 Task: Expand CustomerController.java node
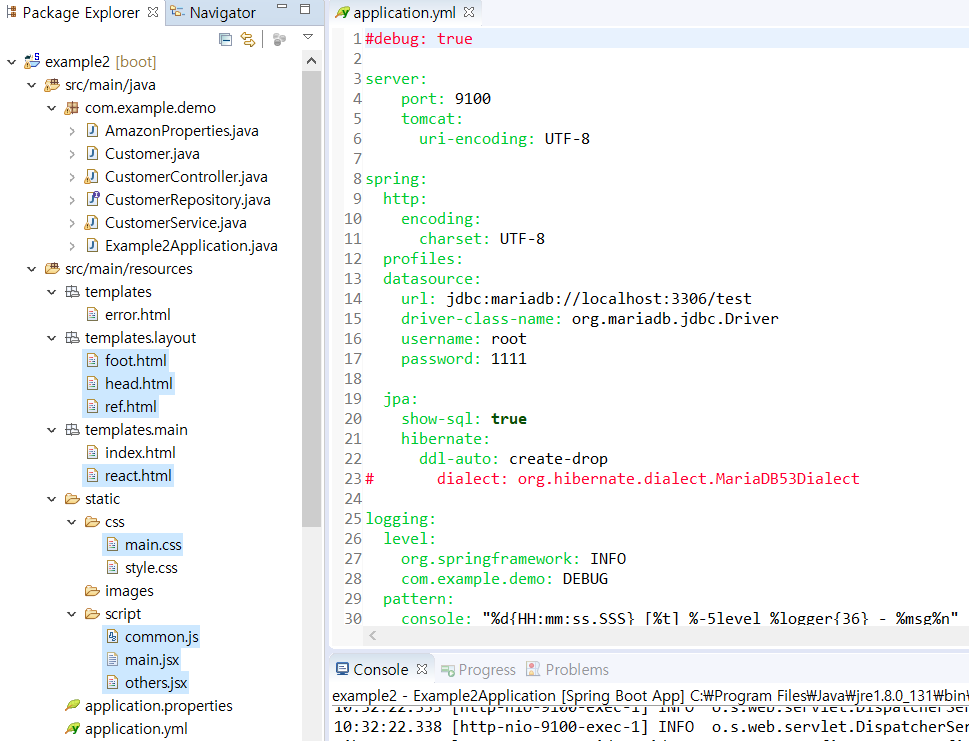point(72,177)
